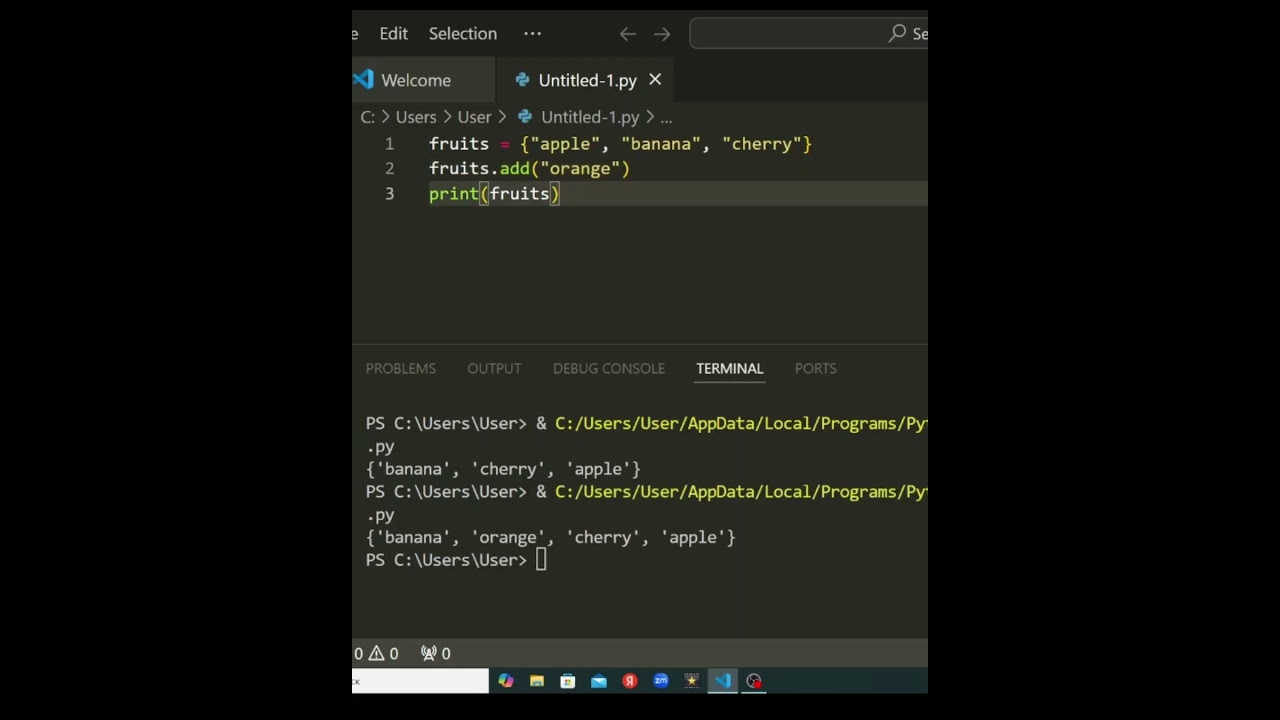The image size is (1280, 720).
Task: Click the screen recorder icon in taskbar
Action: [754, 681]
